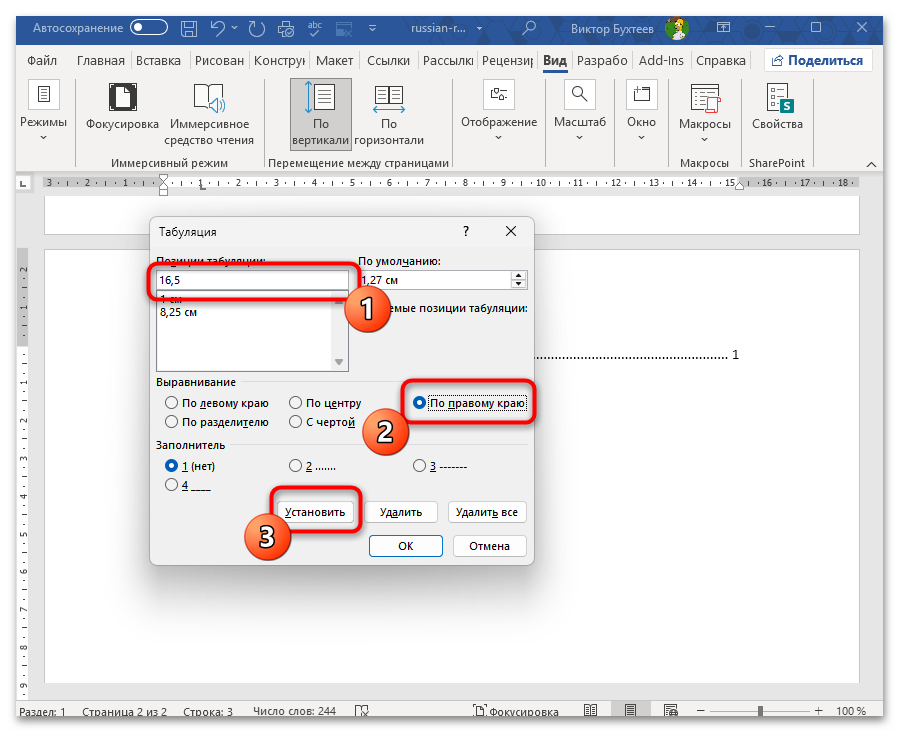899x732 pixels.
Task: Open the Help ribbon tab
Action: tap(721, 61)
